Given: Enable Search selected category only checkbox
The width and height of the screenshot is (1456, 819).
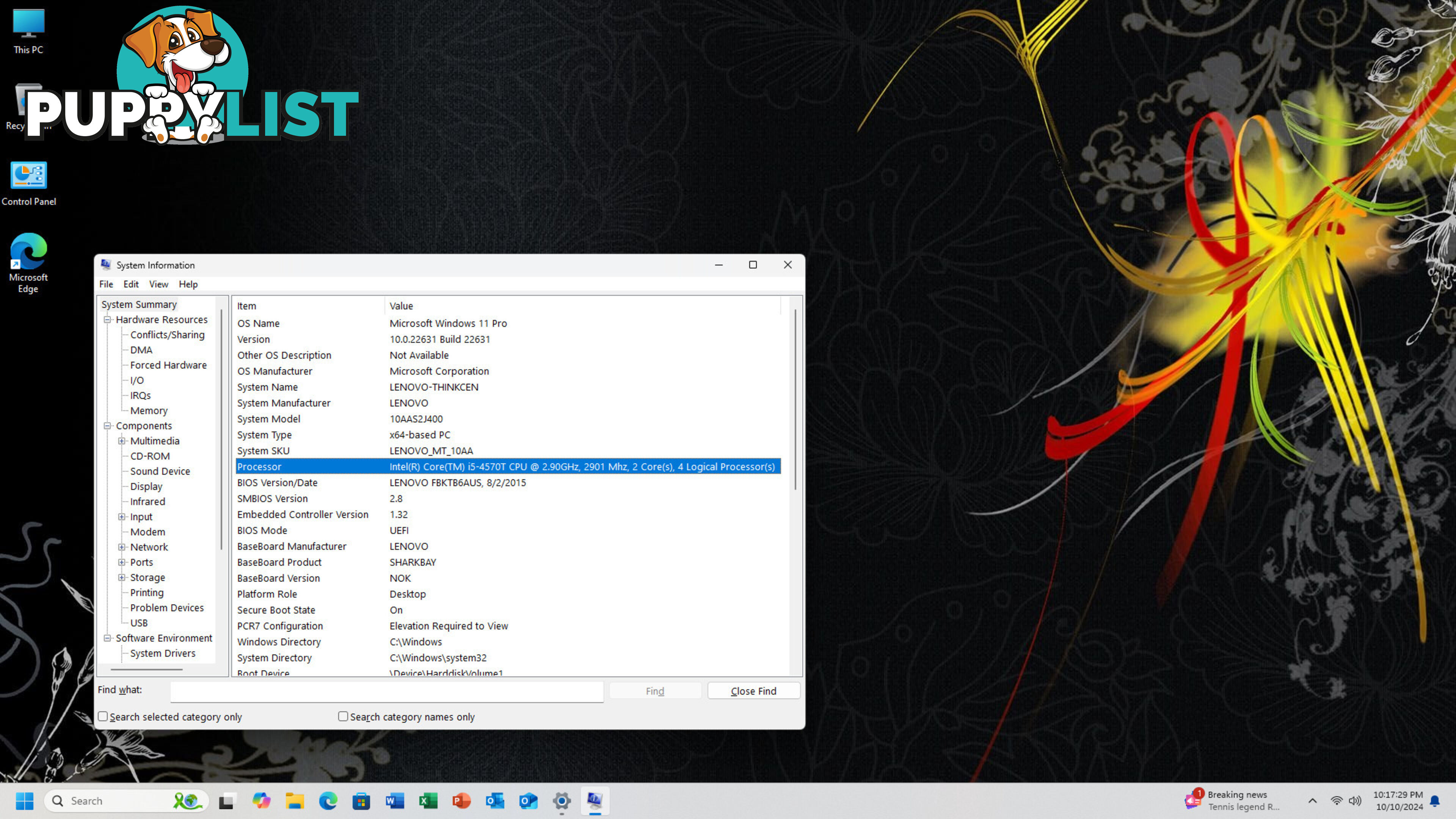Looking at the screenshot, I should pyautogui.click(x=103, y=716).
